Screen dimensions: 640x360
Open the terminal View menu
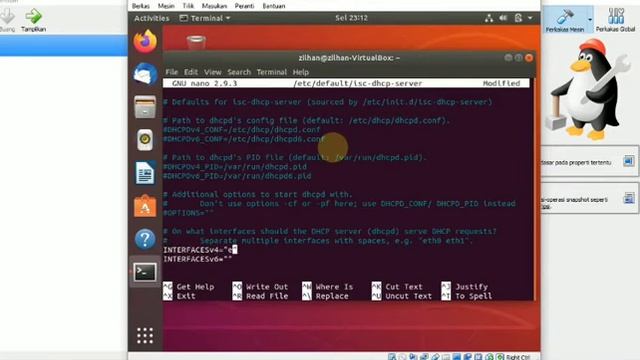[213, 72]
